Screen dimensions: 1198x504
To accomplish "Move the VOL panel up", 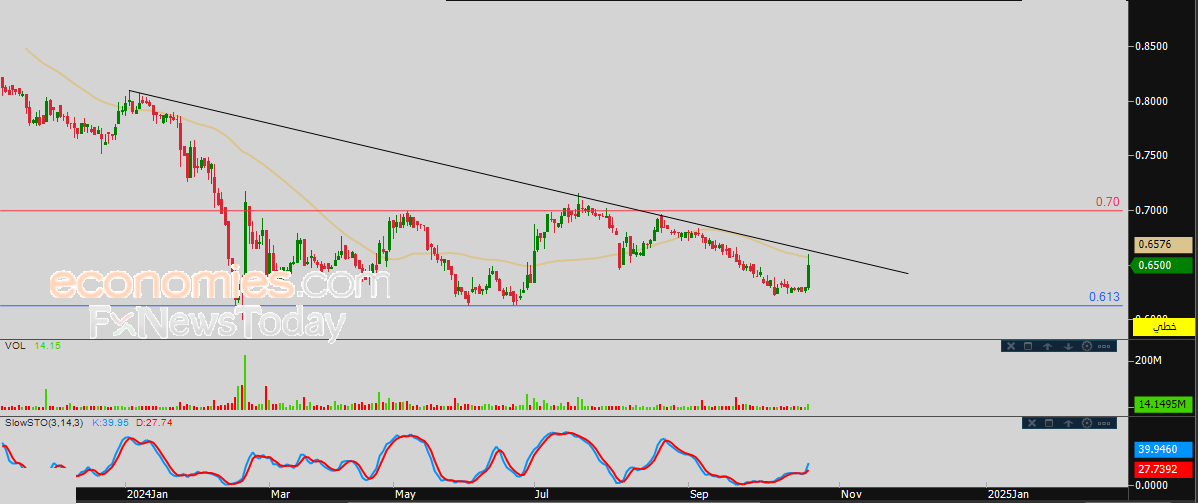I will tap(1047, 346).
